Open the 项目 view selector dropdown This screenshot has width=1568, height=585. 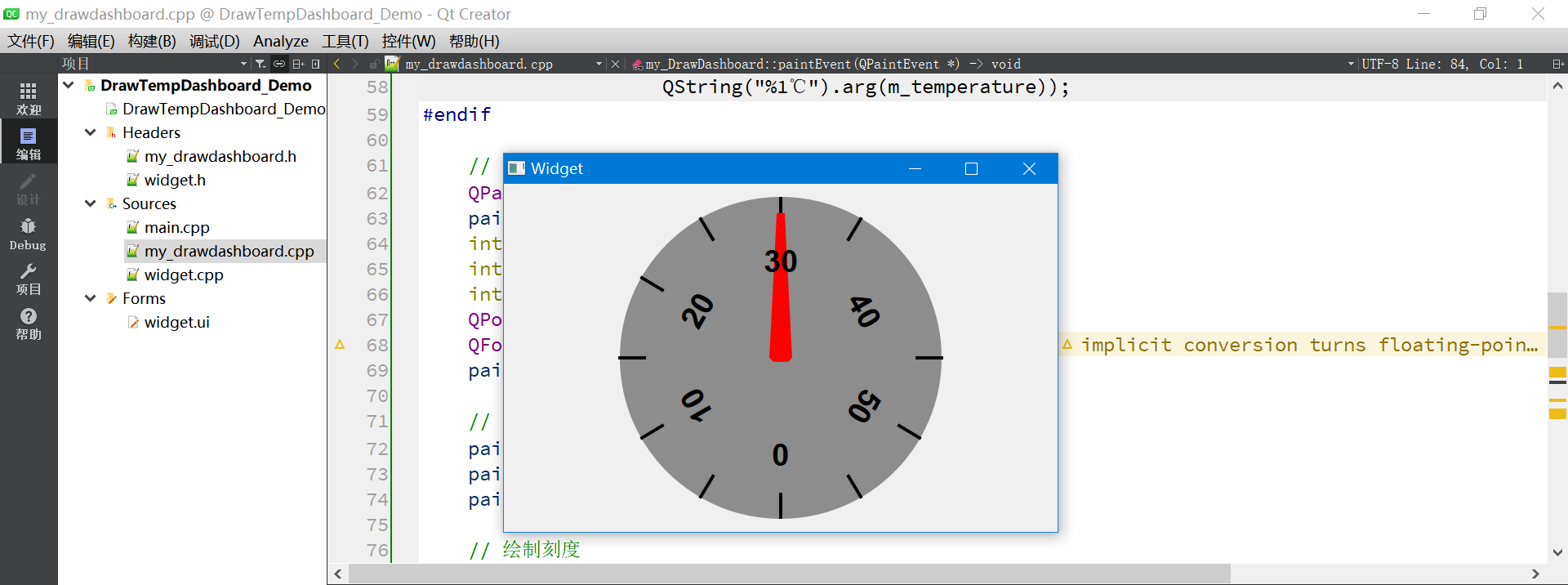(x=243, y=64)
